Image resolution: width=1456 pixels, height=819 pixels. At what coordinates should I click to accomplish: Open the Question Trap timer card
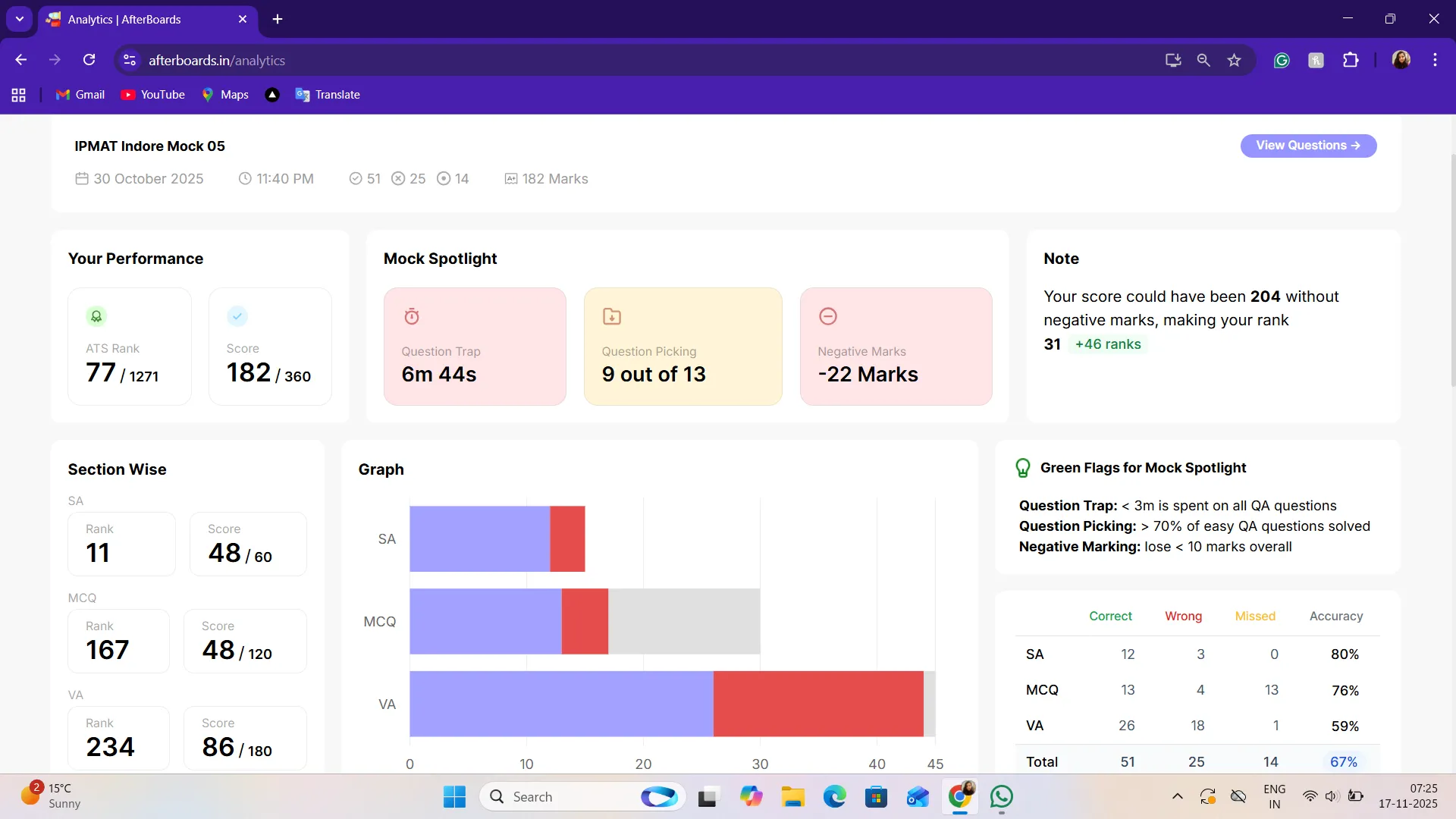point(475,347)
